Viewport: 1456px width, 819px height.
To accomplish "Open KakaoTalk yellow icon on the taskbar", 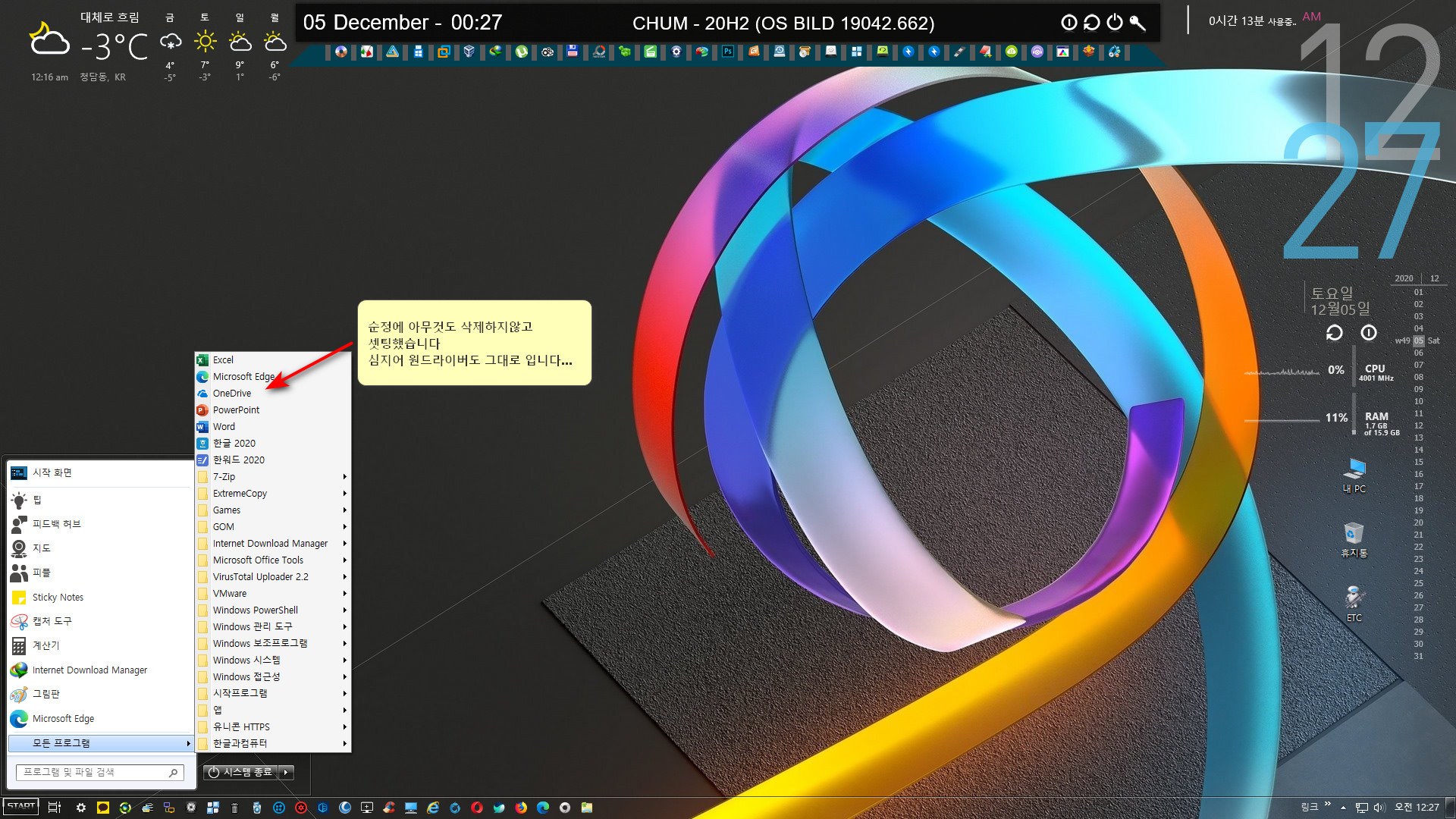I will click(x=103, y=808).
